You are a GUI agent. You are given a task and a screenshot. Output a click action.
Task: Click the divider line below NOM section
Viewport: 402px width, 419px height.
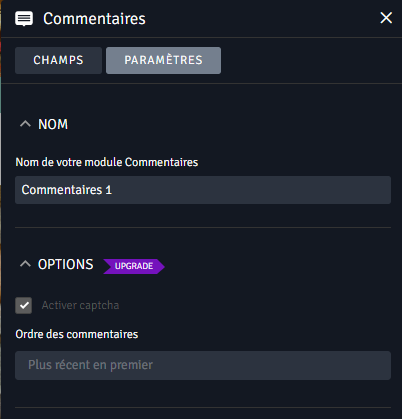click(x=203, y=228)
